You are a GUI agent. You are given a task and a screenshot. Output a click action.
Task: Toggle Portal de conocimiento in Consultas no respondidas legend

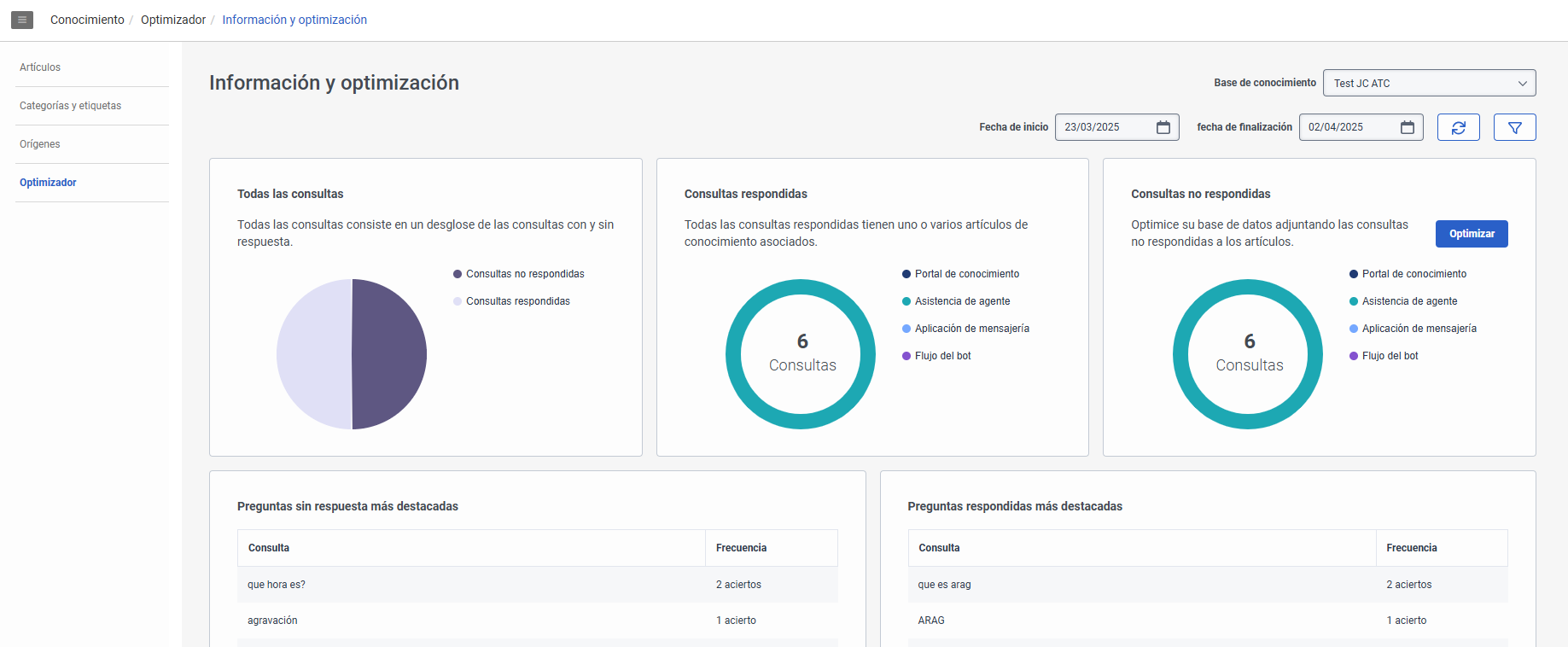coord(1408,274)
